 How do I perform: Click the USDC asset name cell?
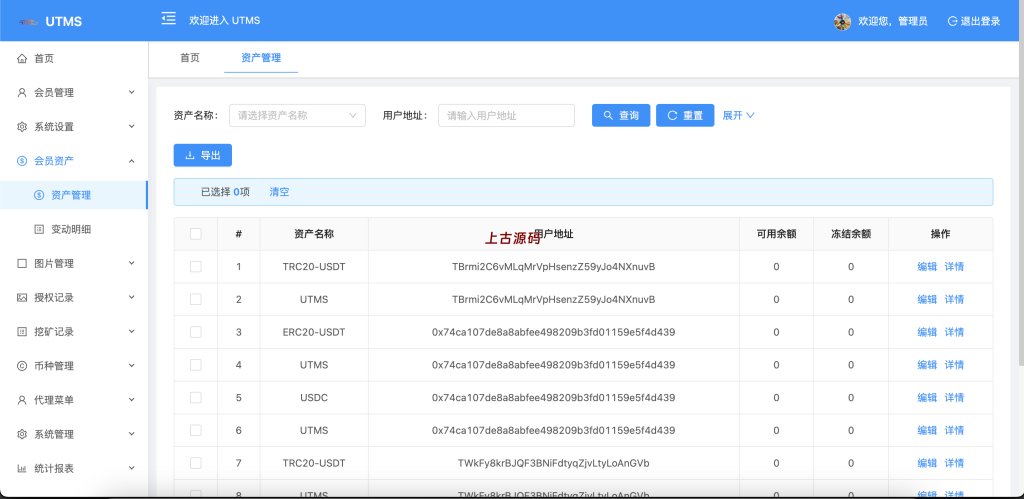(x=314, y=397)
